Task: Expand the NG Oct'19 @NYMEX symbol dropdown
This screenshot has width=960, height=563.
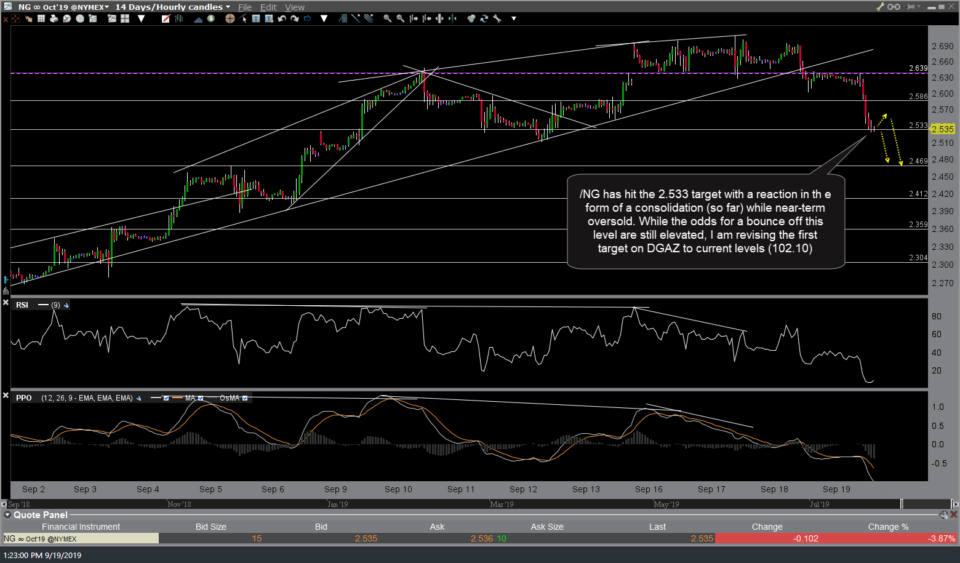Action: point(107,7)
